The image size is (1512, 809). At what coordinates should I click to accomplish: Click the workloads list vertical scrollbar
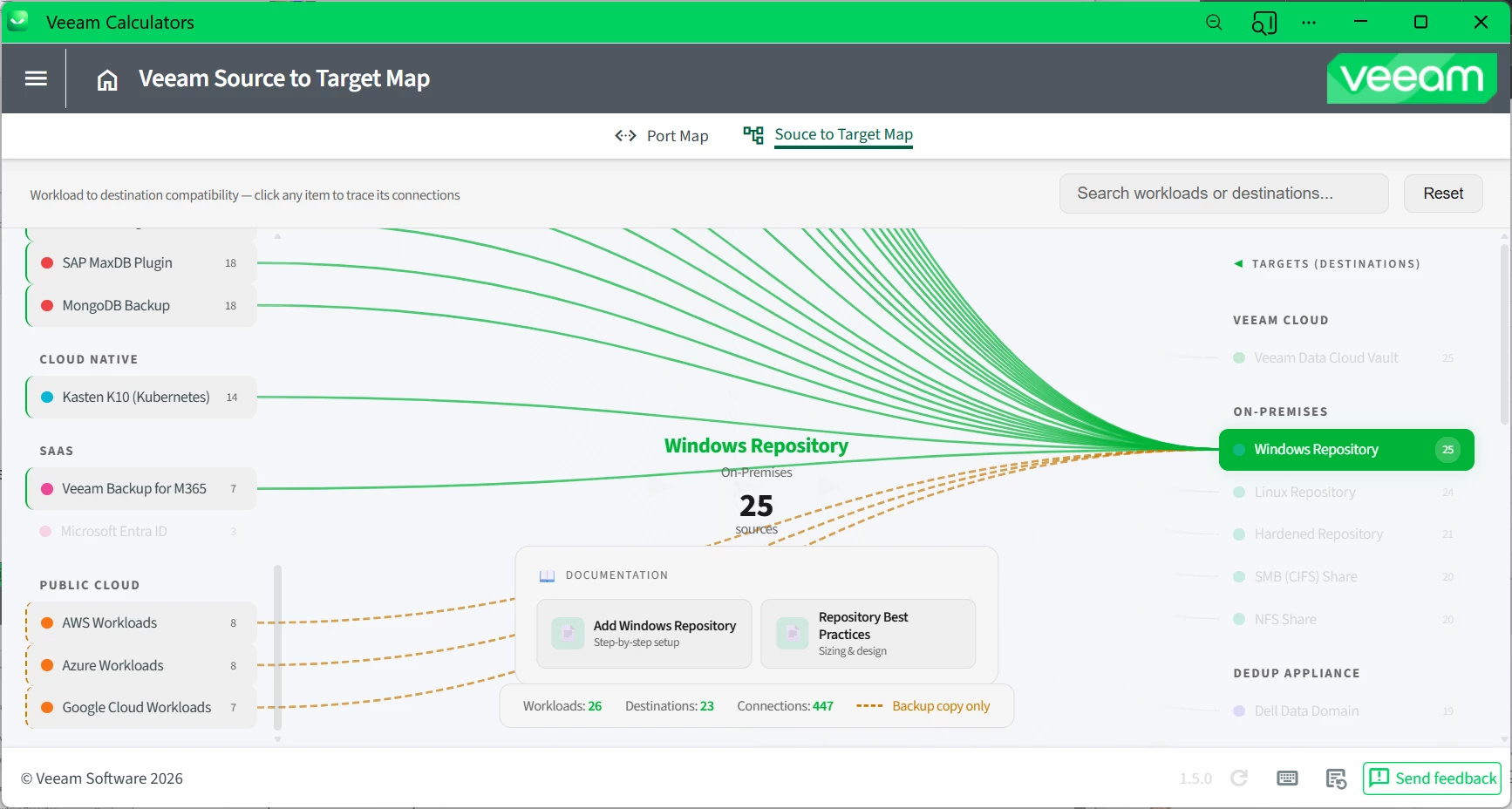tap(278, 648)
